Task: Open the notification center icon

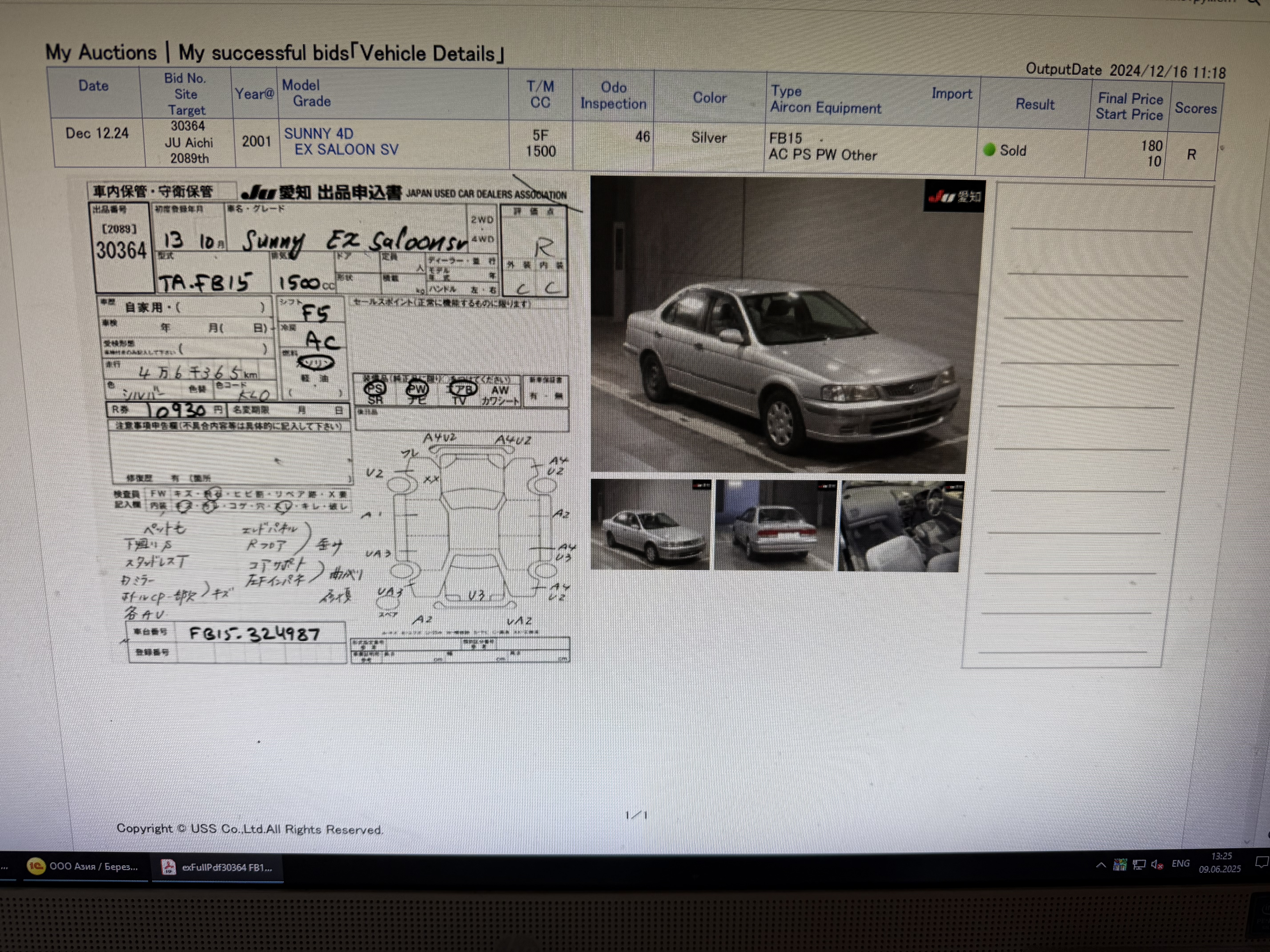Action: click(x=1261, y=862)
